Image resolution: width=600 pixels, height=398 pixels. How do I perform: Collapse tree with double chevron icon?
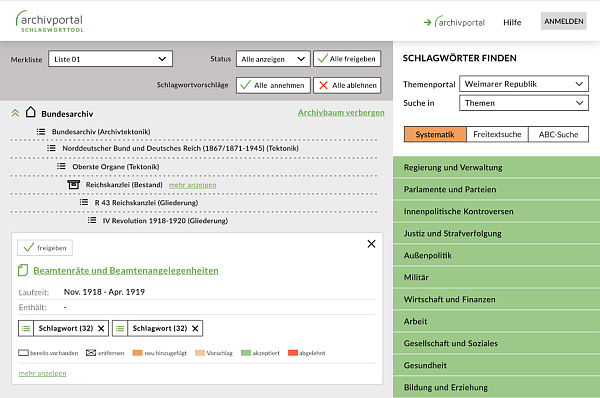[x=15, y=113]
